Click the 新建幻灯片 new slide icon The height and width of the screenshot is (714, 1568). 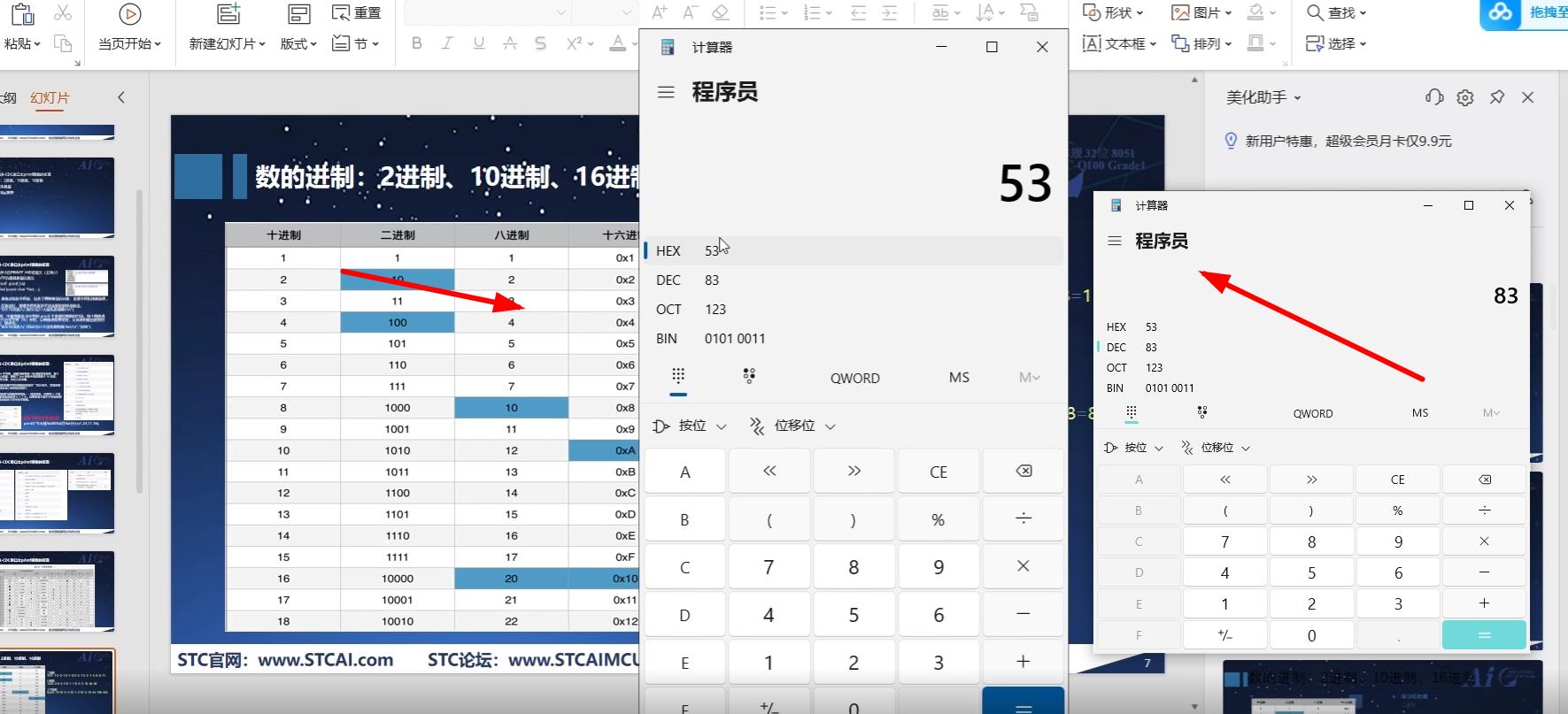[x=228, y=13]
